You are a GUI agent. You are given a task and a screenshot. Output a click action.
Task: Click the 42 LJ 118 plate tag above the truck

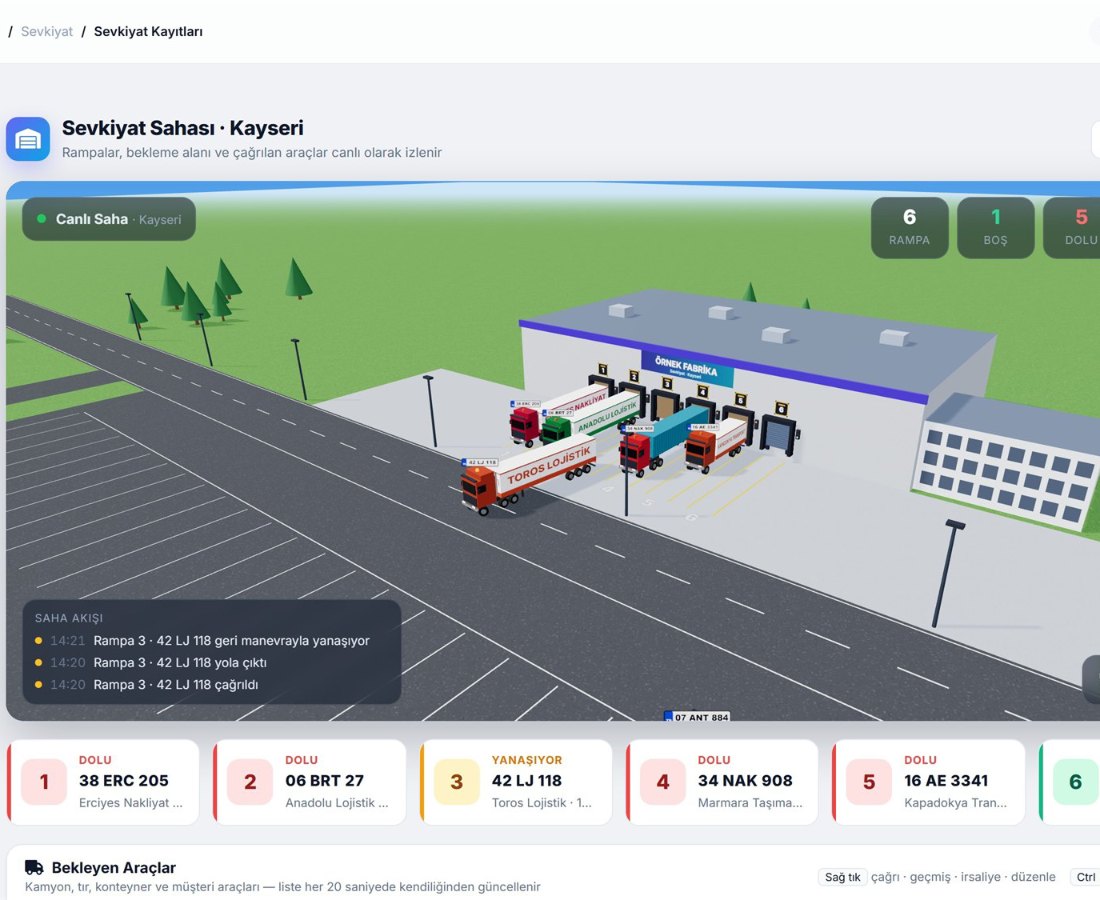tap(481, 462)
